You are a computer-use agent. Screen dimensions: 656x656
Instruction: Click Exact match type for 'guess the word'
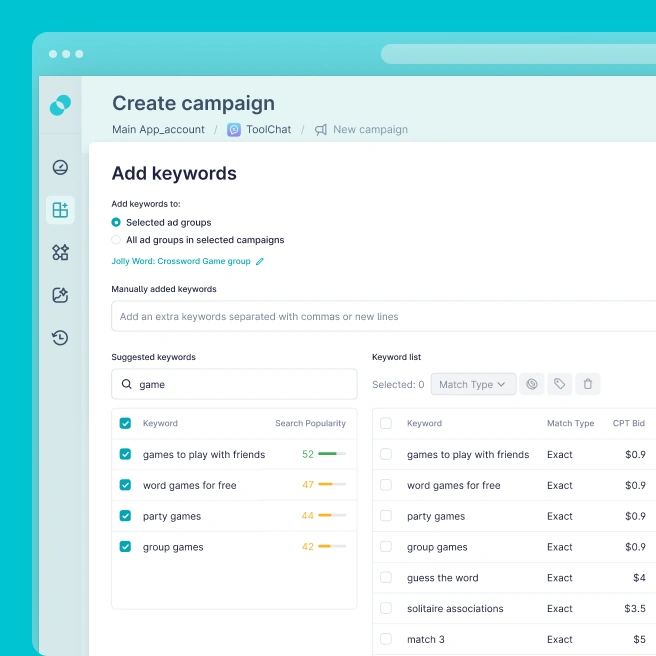[x=559, y=578]
